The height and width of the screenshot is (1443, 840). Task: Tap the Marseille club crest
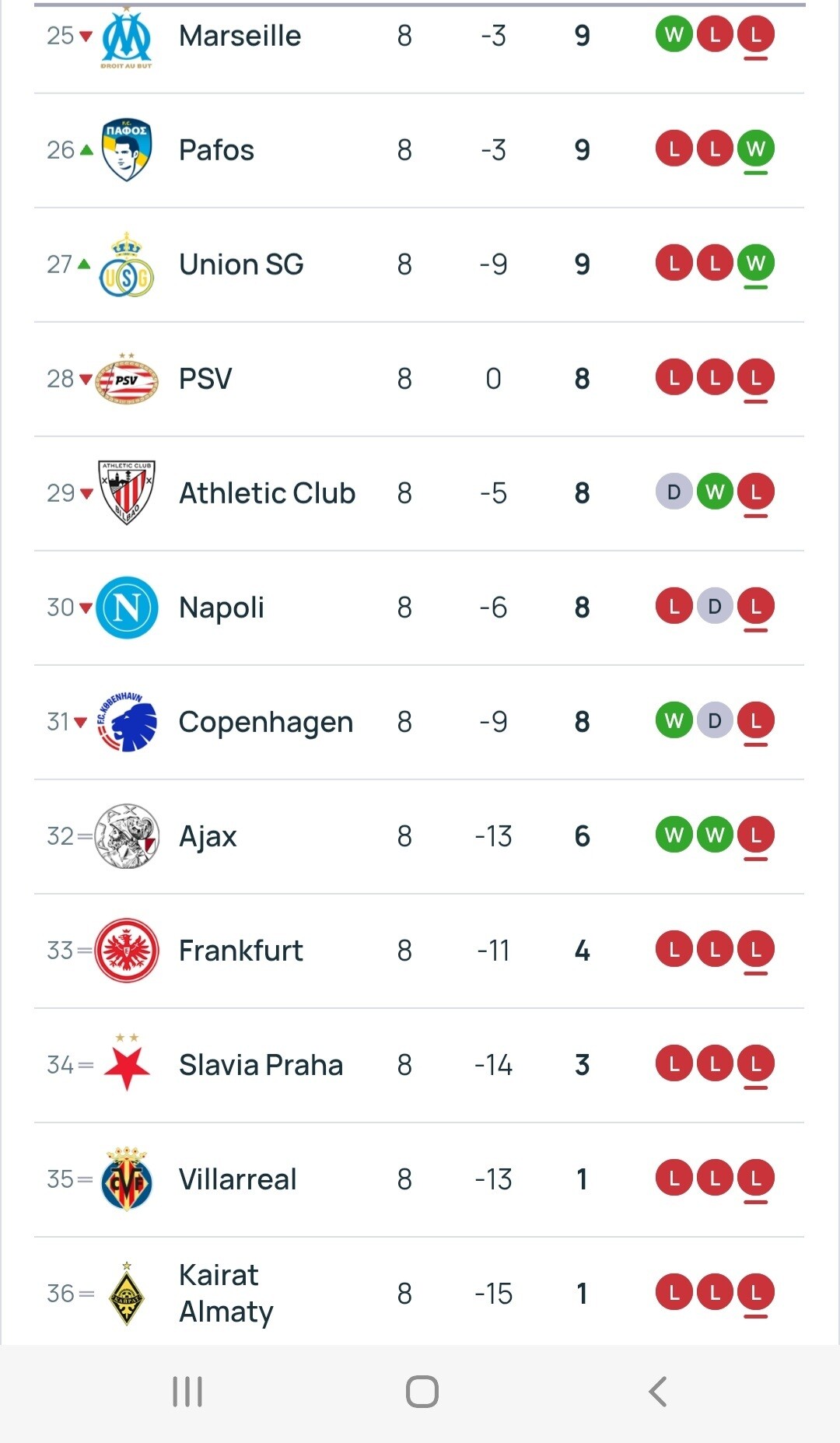(x=127, y=37)
